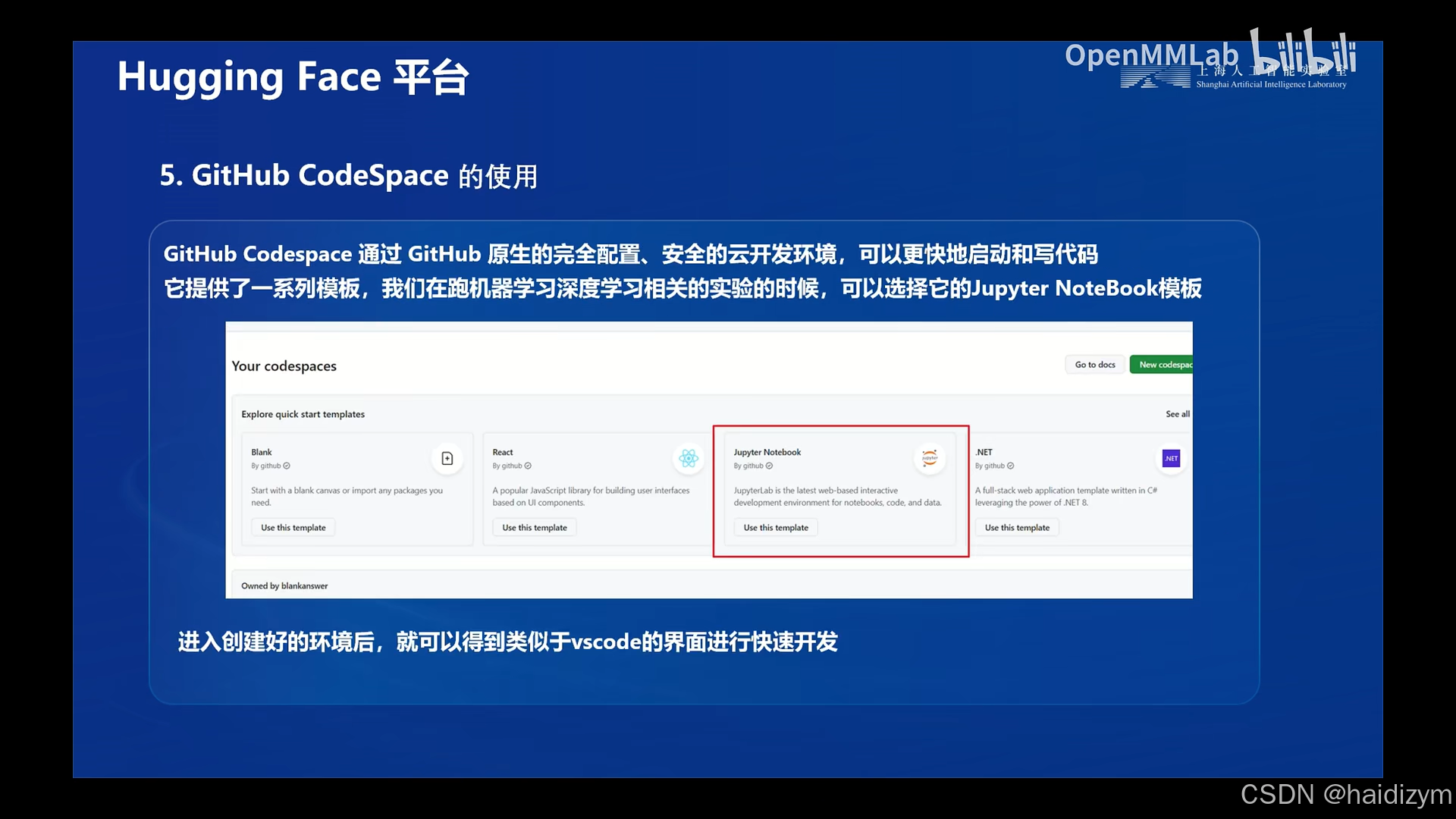Open the Jupyter Notebook title link
Image resolution: width=1456 pixels, height=819 pixels.
click(767, 453)
